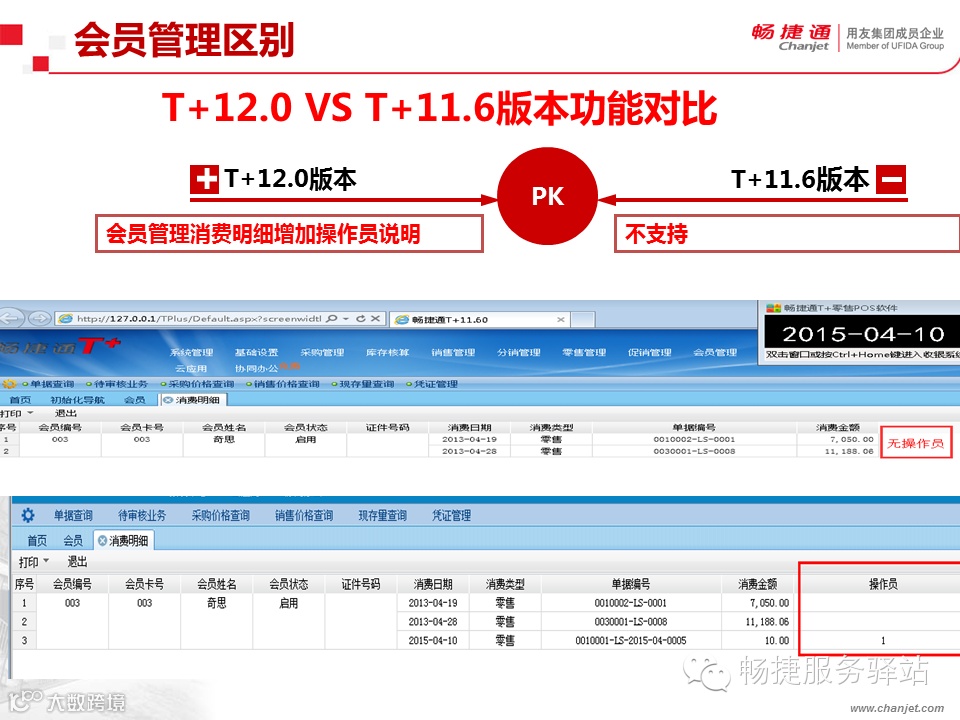Viewport: 960px width, 720px height.
Task: Click 现存量查询 shortcut in T+11.60 window
Action: [367, 384]
